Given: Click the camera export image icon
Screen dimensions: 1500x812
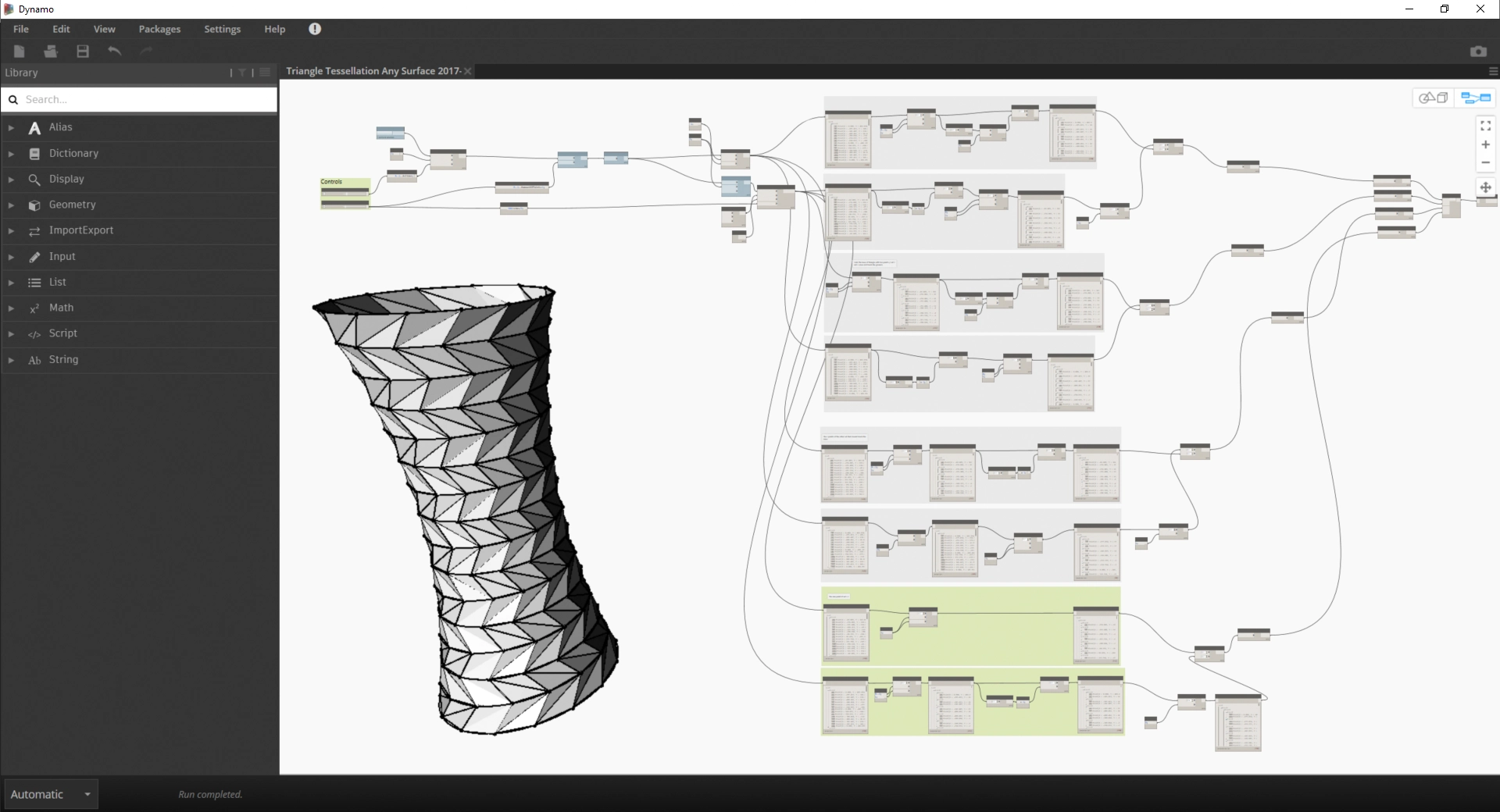Looking at the screenshot, I should (x=1478, y=52).
